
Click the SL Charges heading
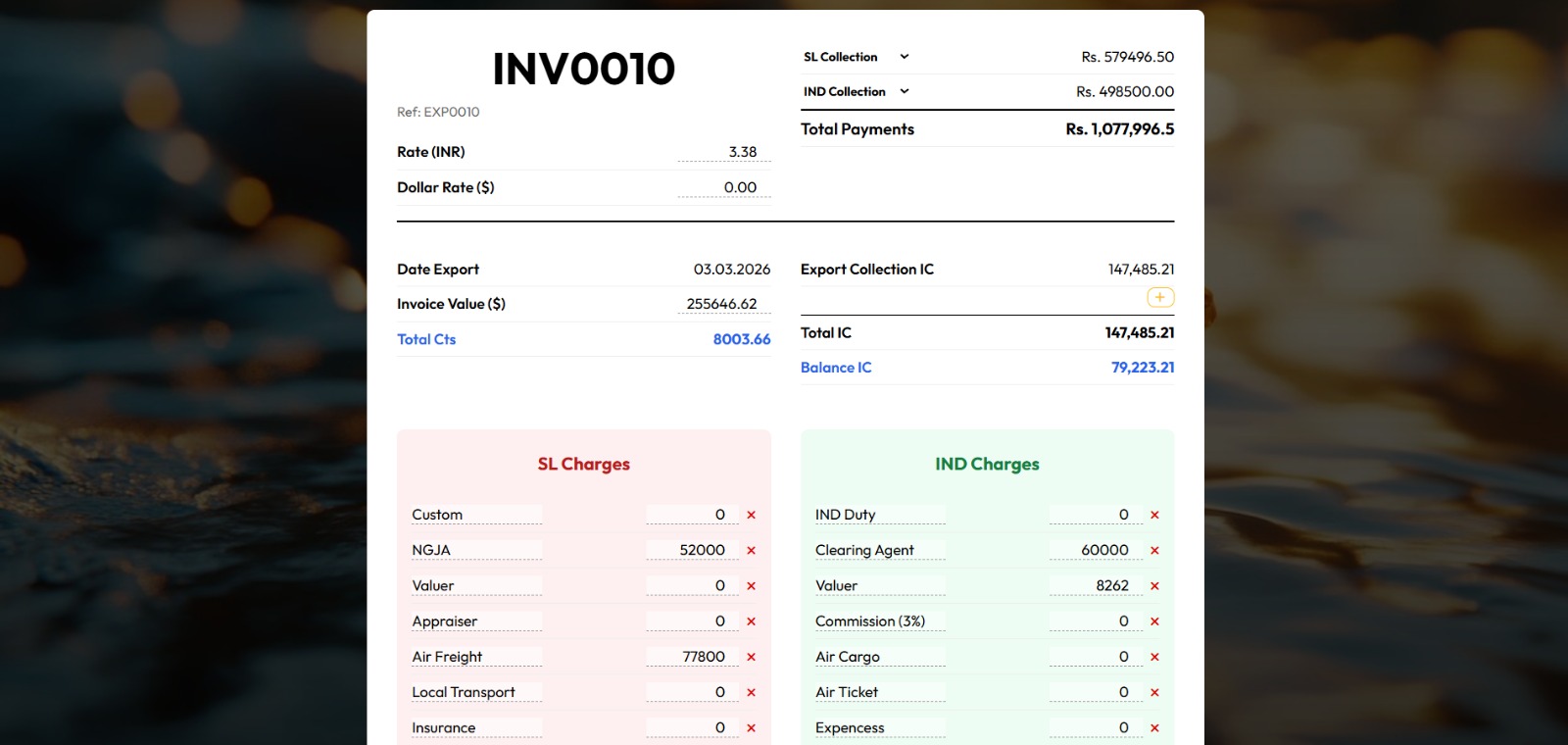coord(584,465)
